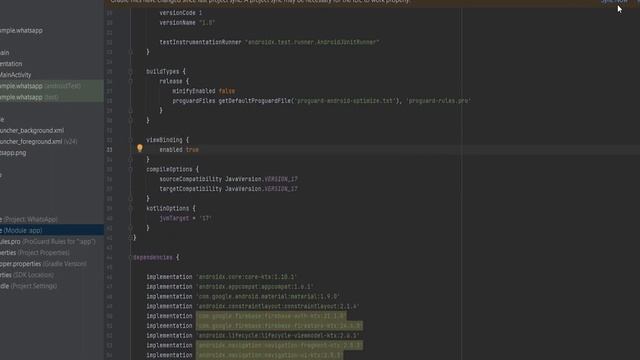The height and width of the screenshot is (360, 640).
Task: Click the highlighted firebase-firestore-ktx dependency
Action: coord(280,326)
